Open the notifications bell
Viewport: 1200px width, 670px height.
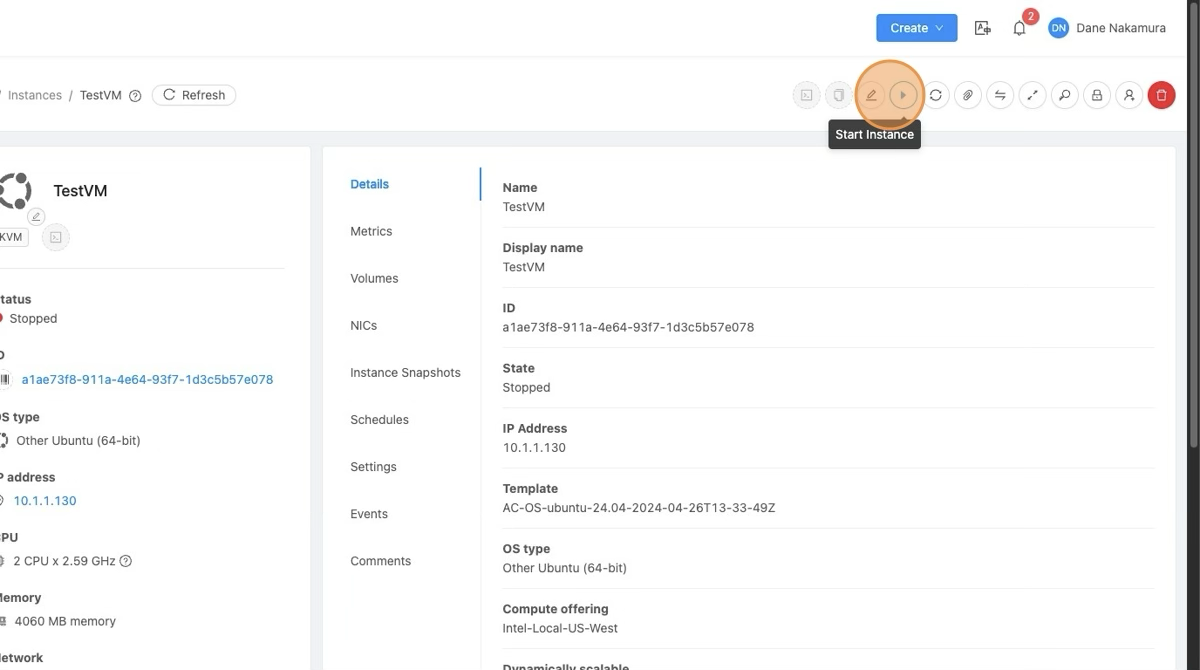1019,28
